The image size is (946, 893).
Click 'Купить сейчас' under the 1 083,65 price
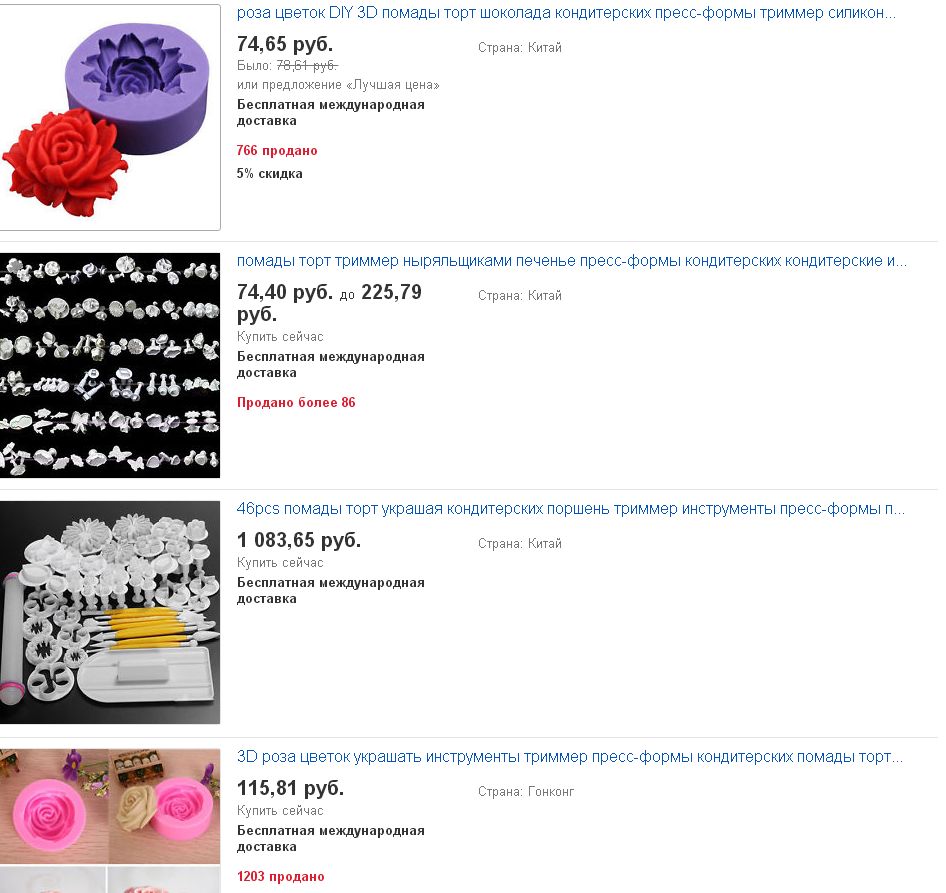tap(280, 562)
